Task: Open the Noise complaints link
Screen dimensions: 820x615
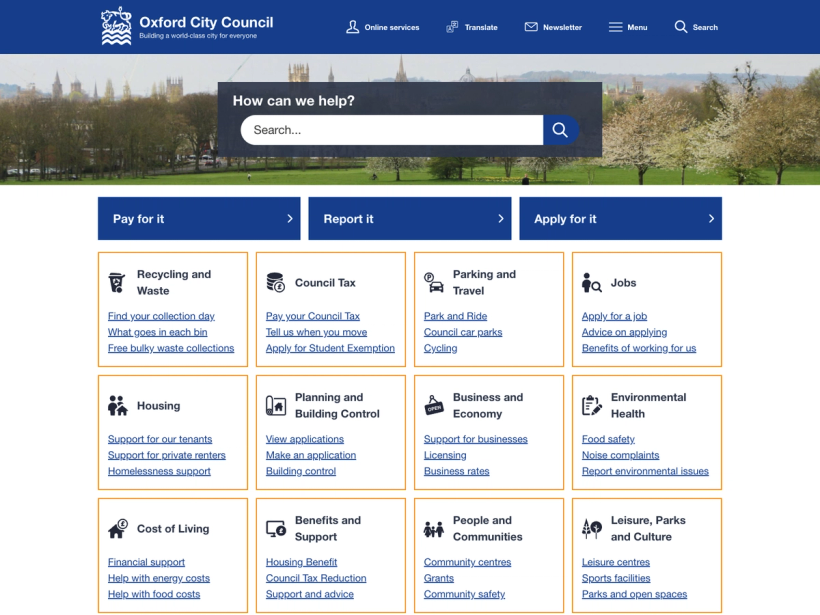Action: 620,455
